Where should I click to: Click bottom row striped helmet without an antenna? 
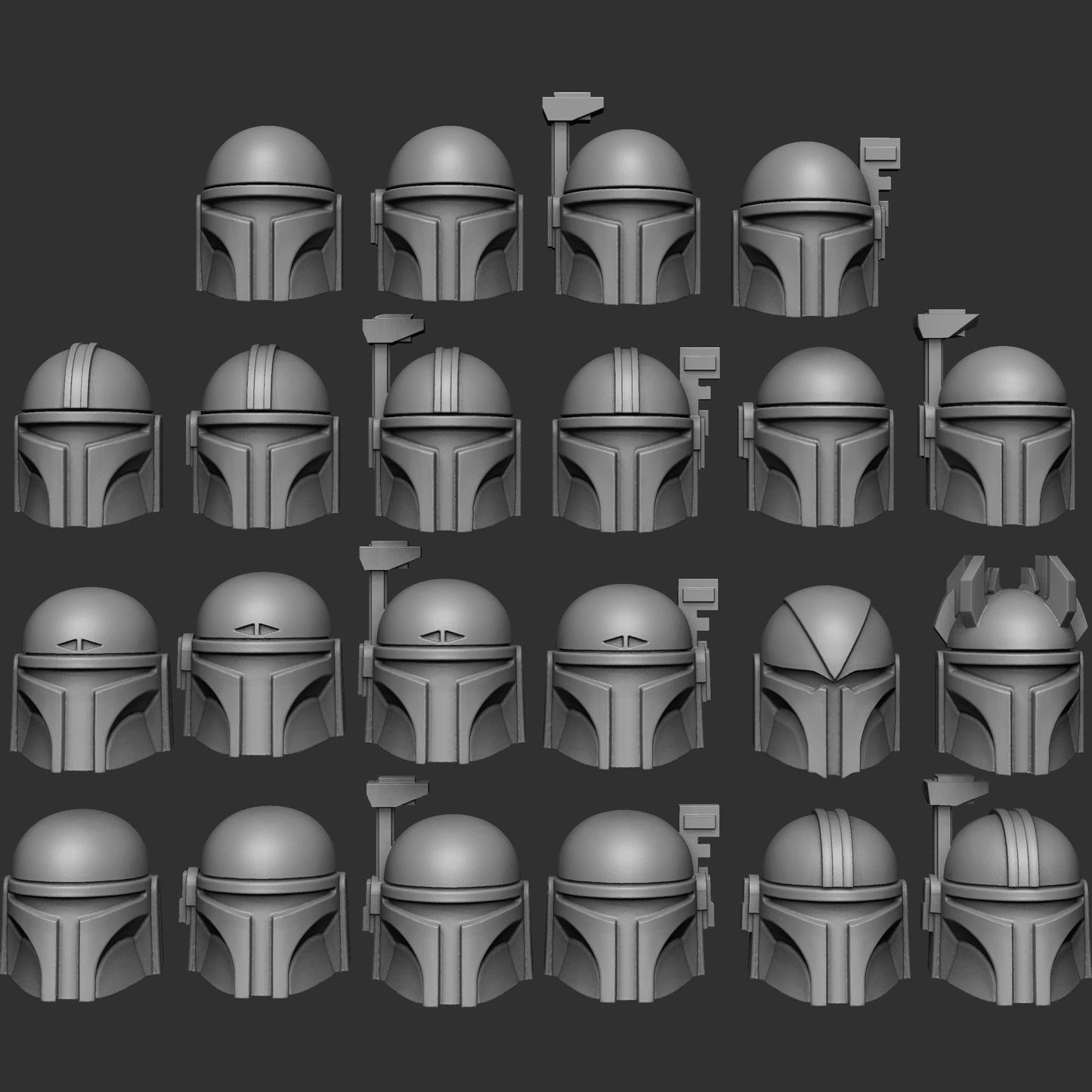(826, 907)
